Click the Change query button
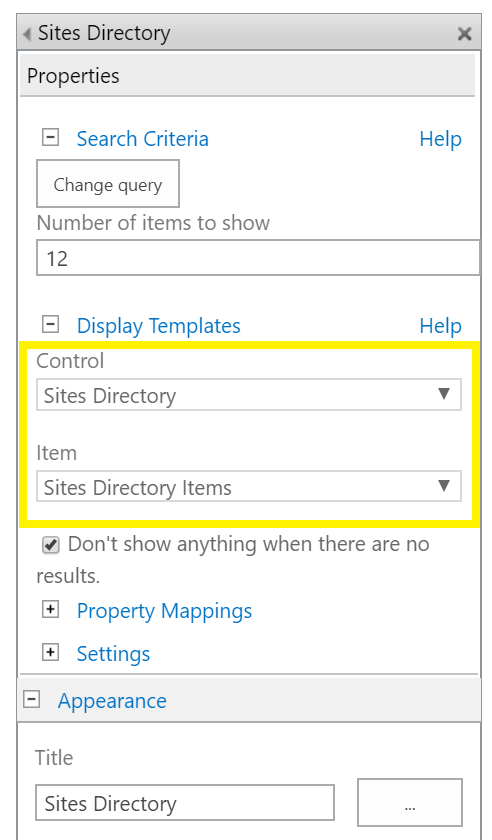The width and height of the screenshot is (492, 840). (108, 184)
